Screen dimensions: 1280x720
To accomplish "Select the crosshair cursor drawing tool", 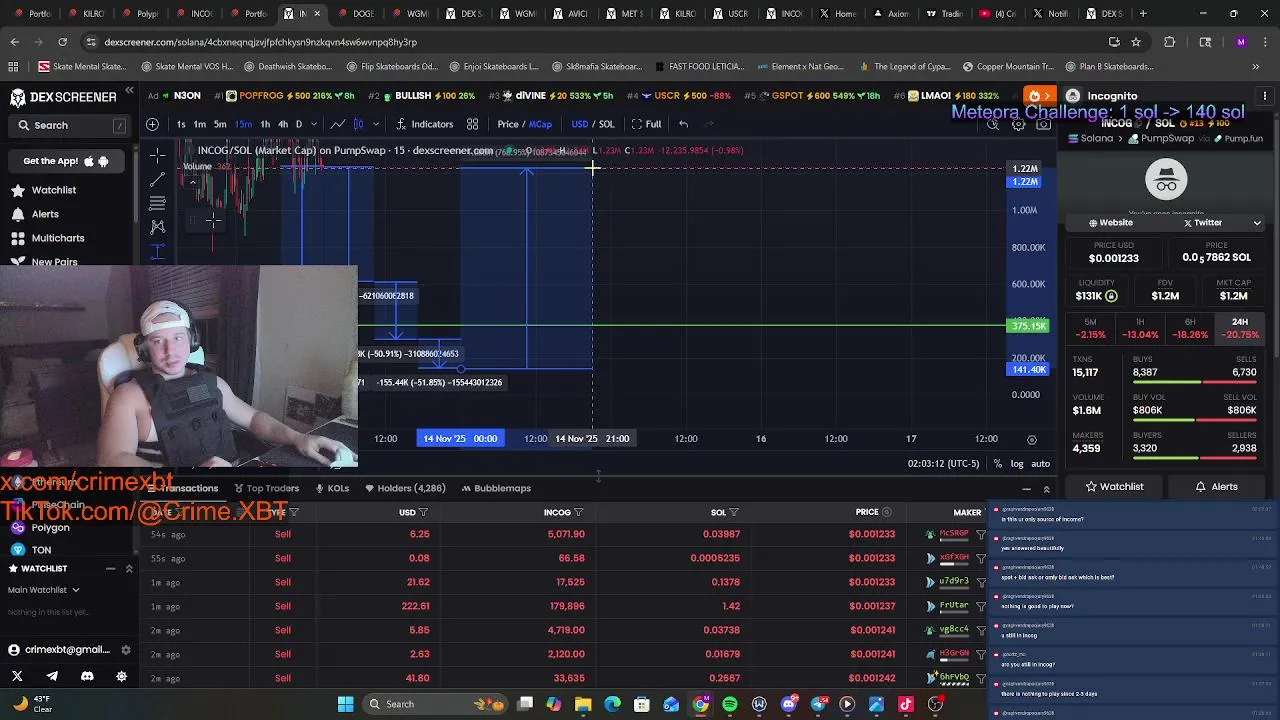I will click(157, 155).
